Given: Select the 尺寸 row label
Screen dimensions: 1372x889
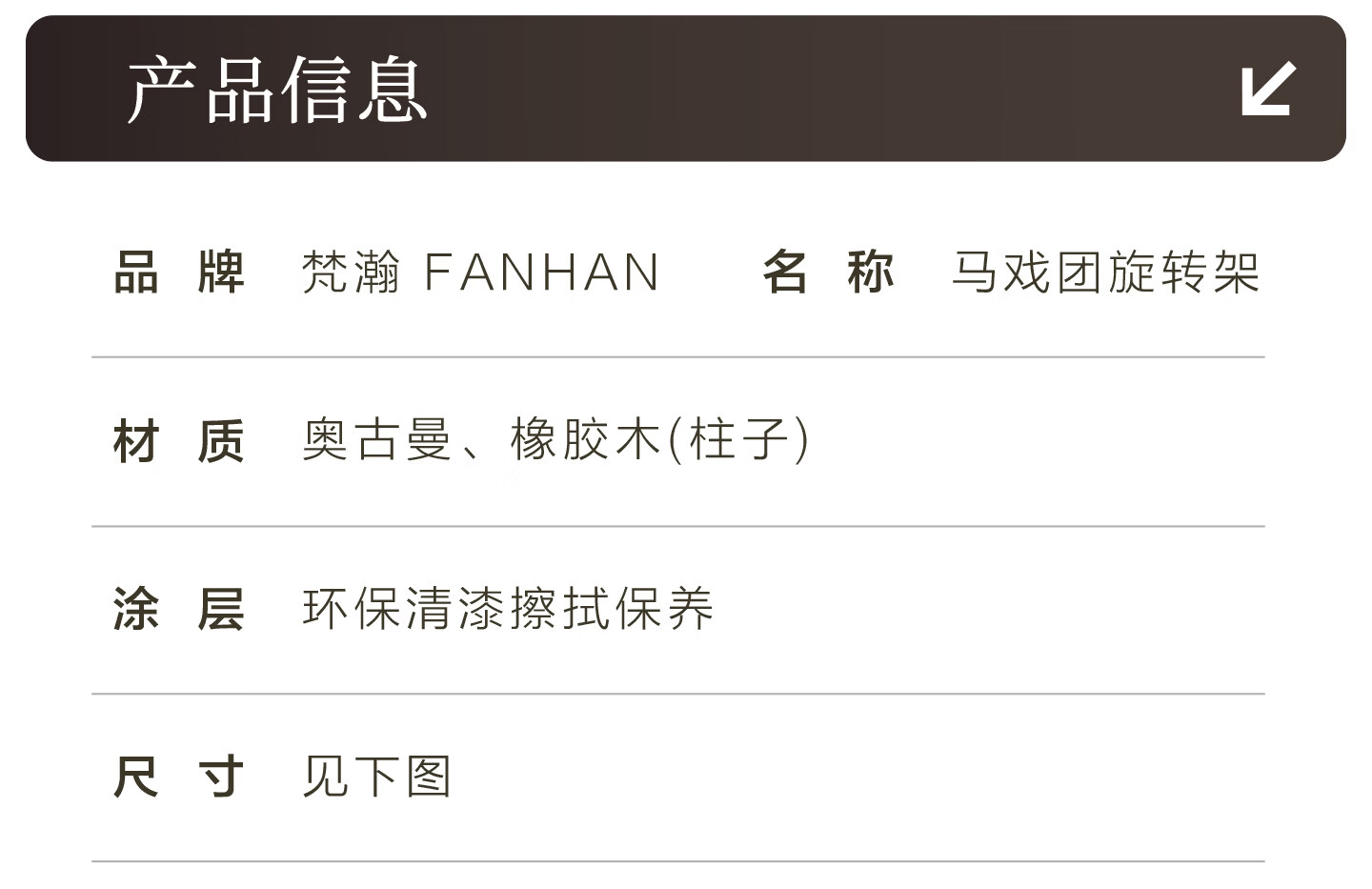Looking at the screenshot, I should coord(179,777).
